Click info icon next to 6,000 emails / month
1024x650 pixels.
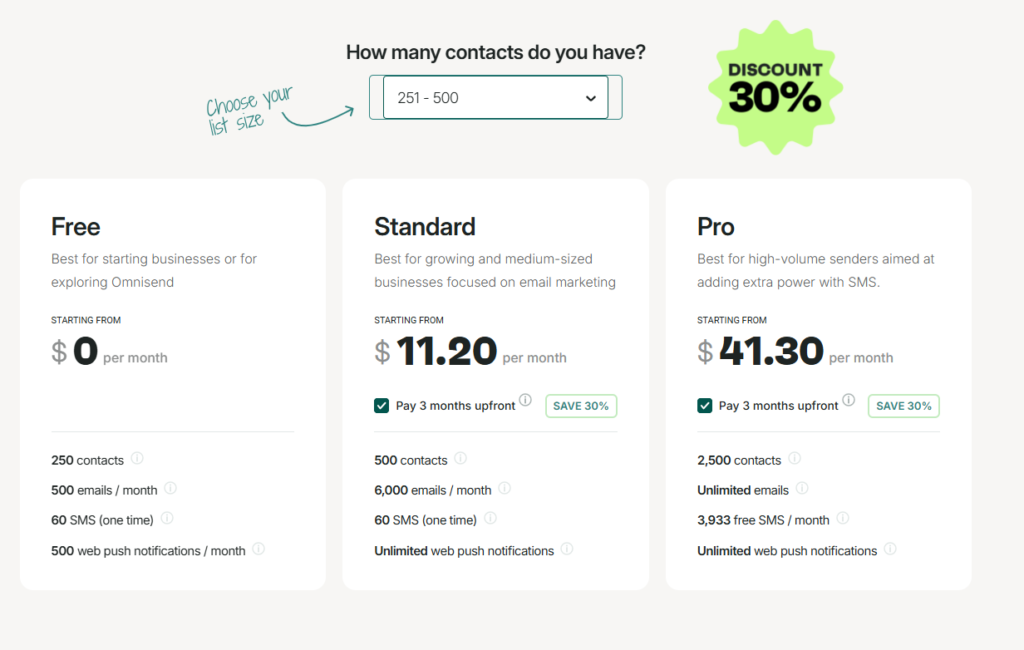(505, 488)
